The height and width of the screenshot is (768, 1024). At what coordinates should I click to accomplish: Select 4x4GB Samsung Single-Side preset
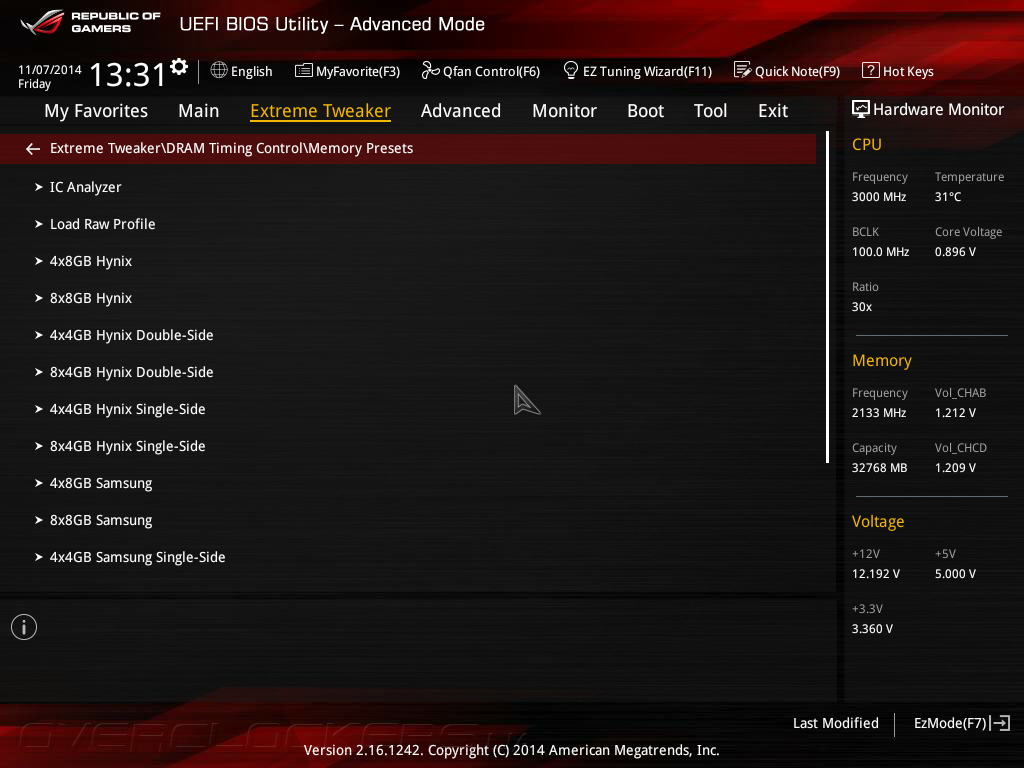point(138,557)
